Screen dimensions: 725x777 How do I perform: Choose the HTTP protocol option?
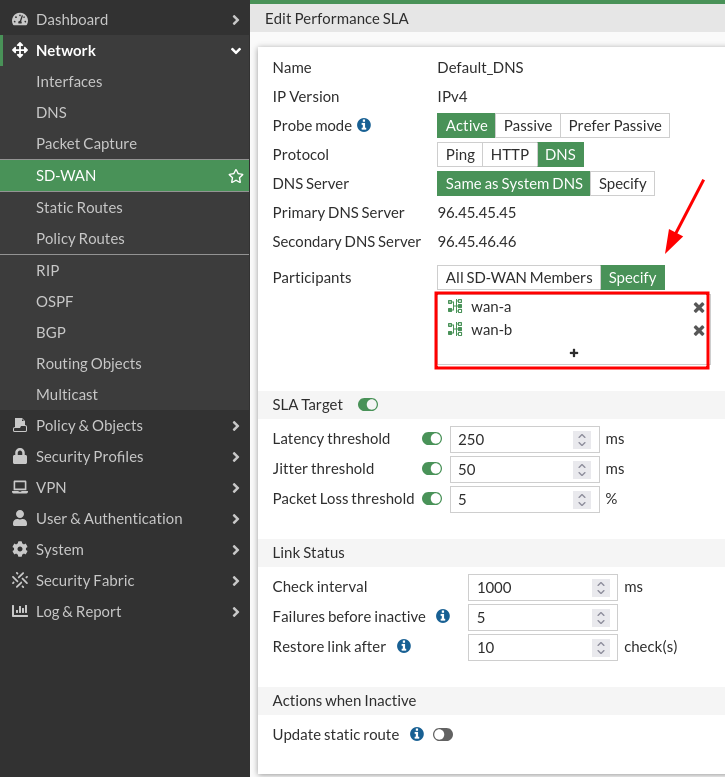[510, 155]
